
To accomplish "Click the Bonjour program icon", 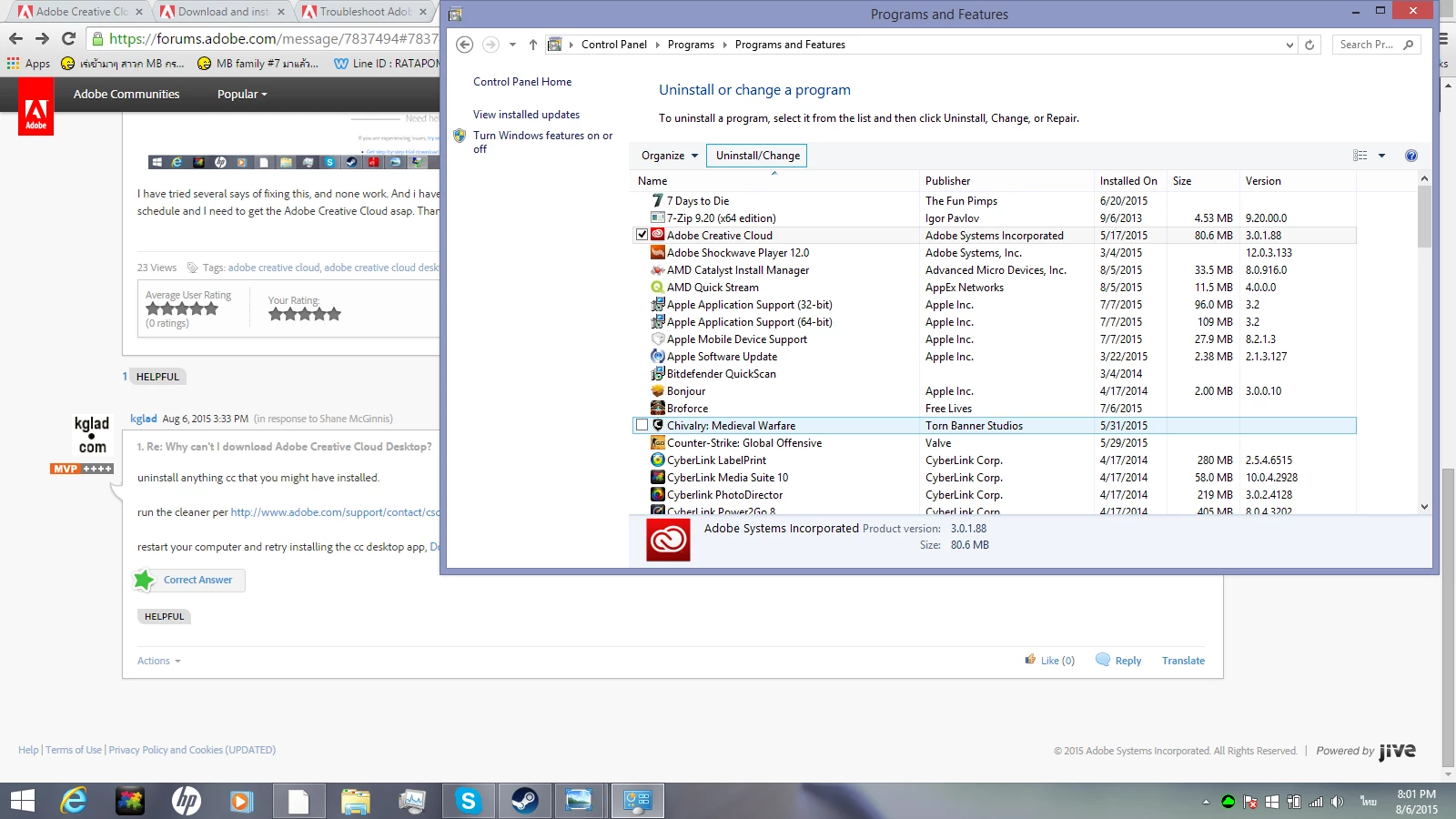I will (x=657, y=390).
